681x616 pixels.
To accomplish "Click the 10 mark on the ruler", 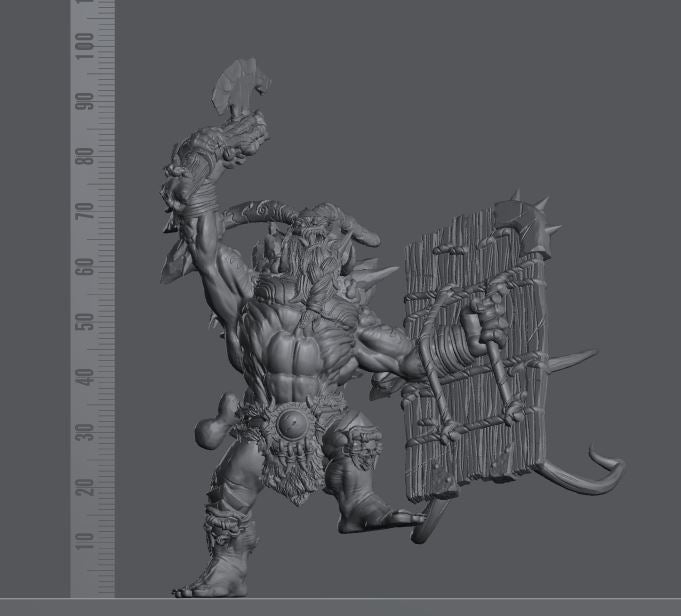I will pyautogui.click(x=90, y=541).
